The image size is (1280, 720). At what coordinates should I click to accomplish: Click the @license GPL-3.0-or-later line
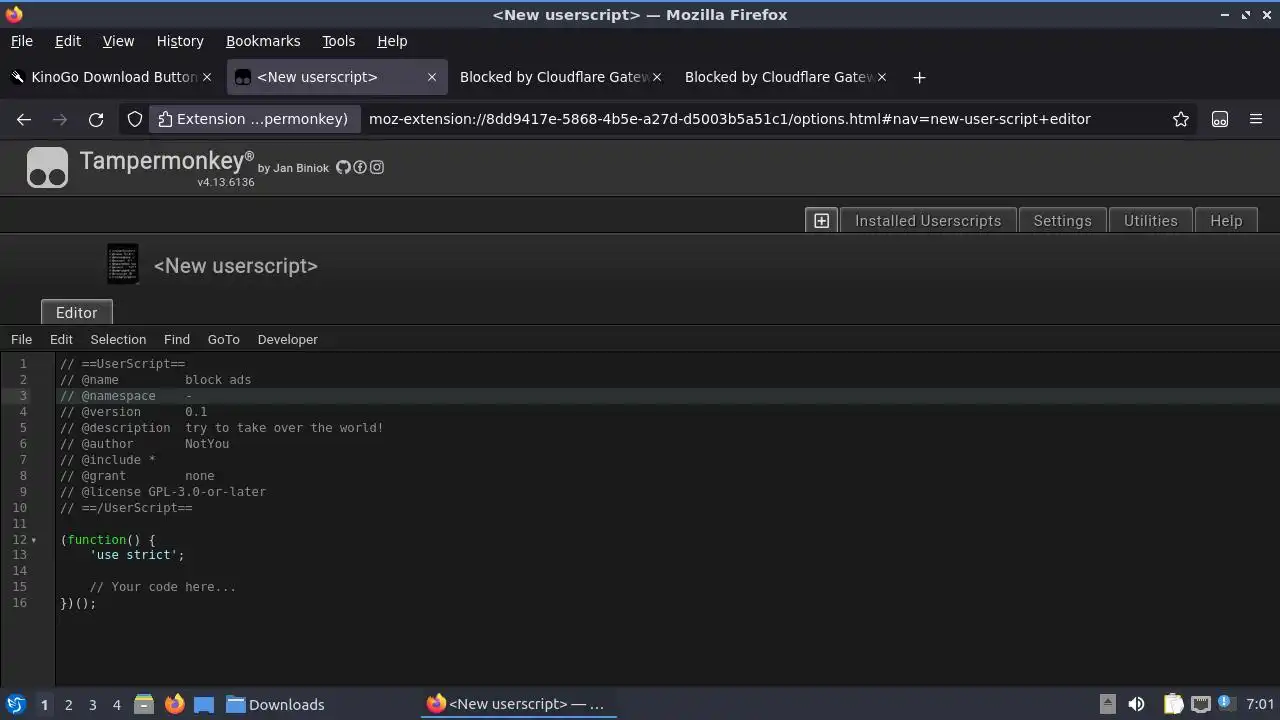(x=163, y=492)
